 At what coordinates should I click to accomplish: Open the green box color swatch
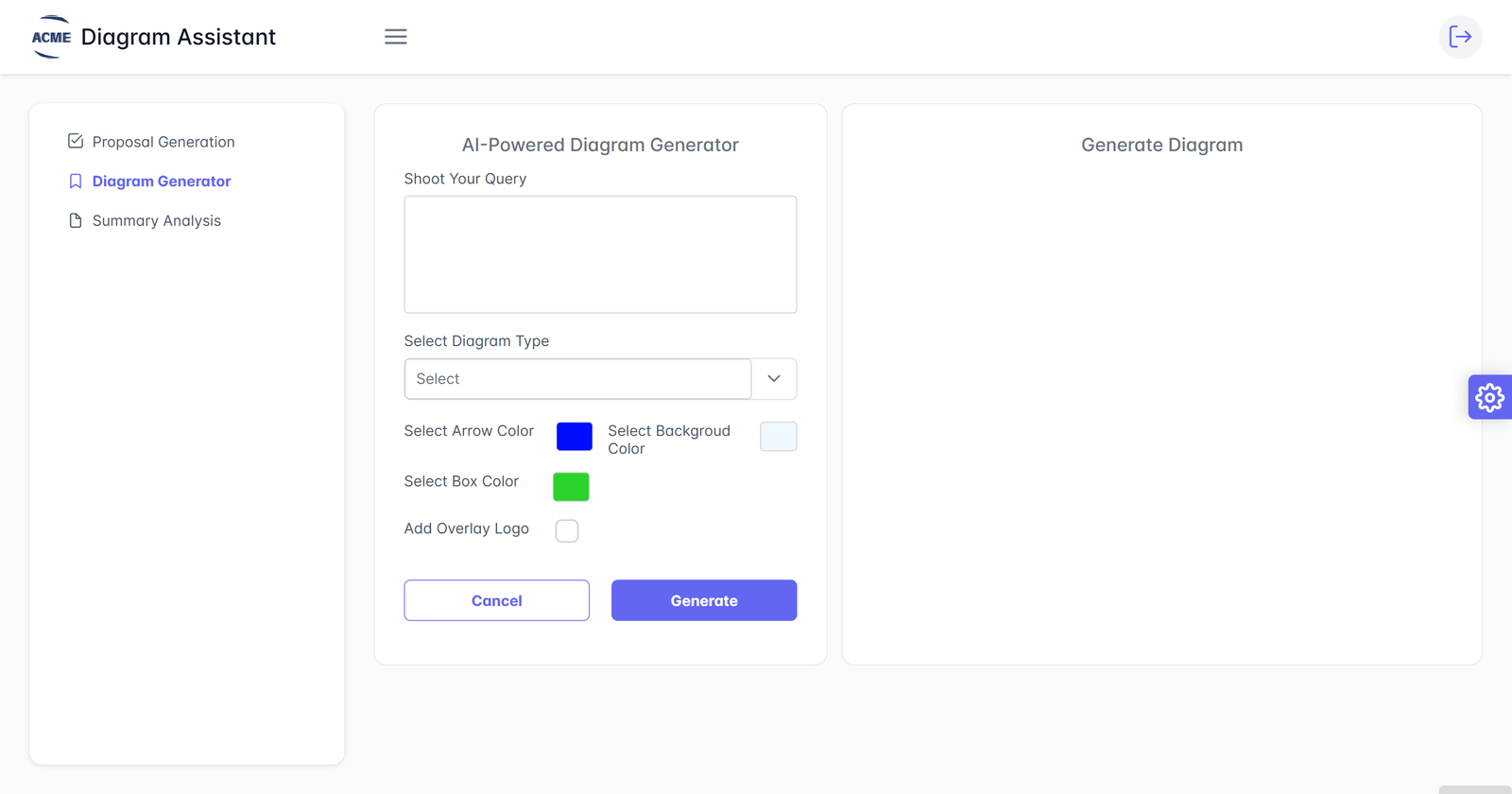pyautogui.click(x=571, y=487)
